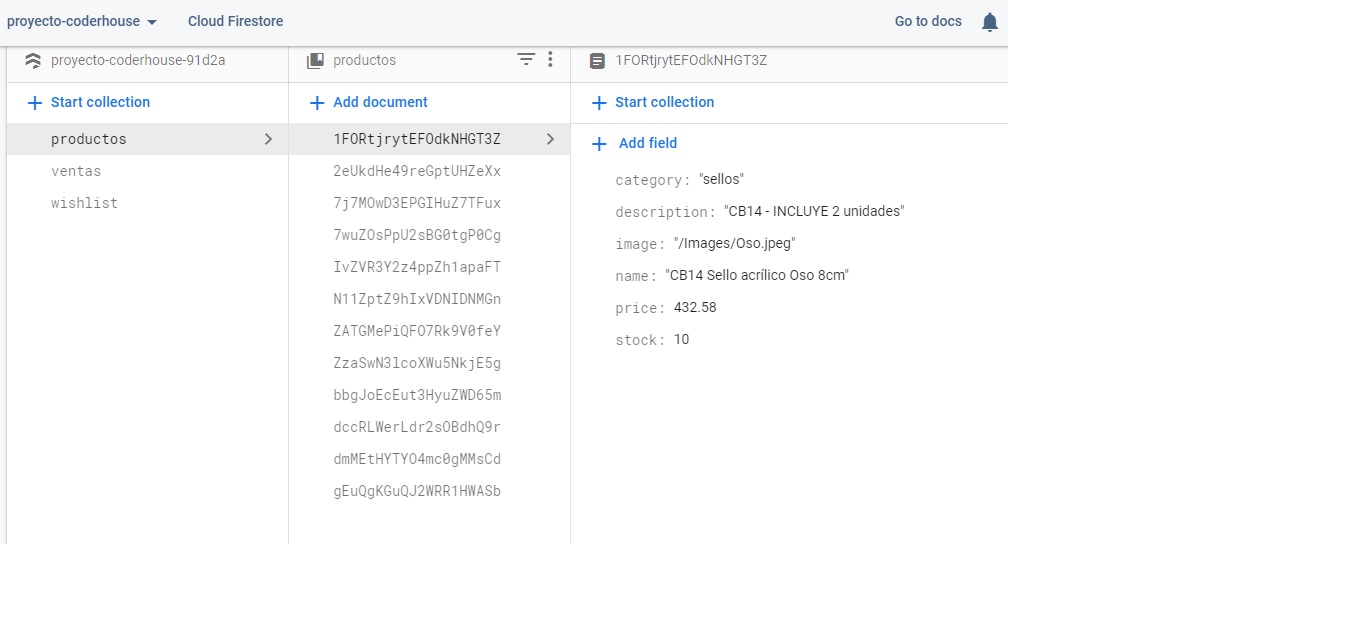Screen dimensions: 1360x621
Task: Click the Go to docs link
Action: [929, 21]
